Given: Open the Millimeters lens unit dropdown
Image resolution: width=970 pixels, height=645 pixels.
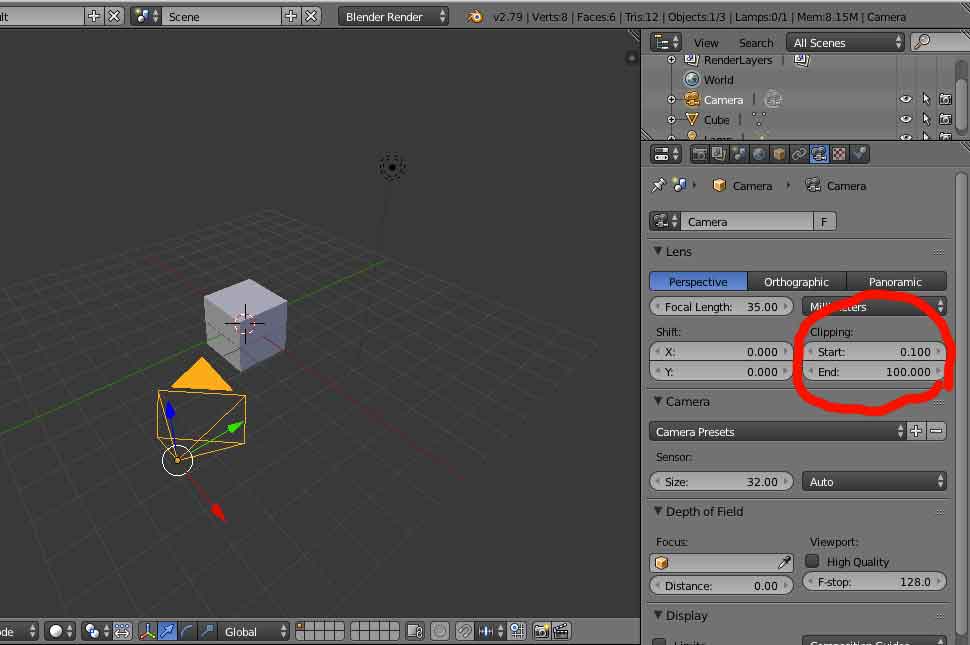Looking at the screenshot, I should pyautogui.click(x=874, y=307).
